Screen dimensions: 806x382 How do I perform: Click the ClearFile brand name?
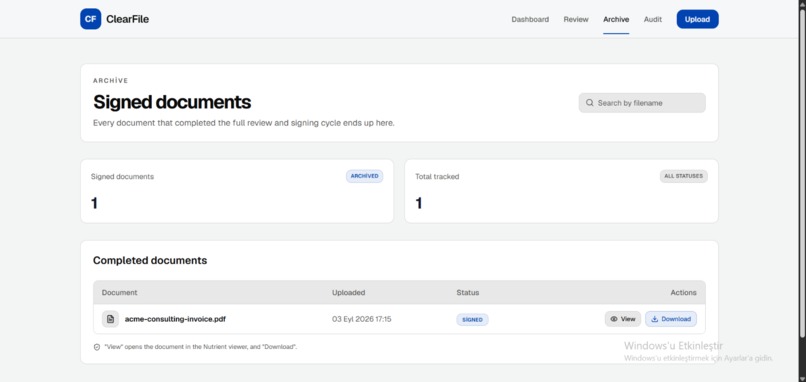click(x=127, y=20)
